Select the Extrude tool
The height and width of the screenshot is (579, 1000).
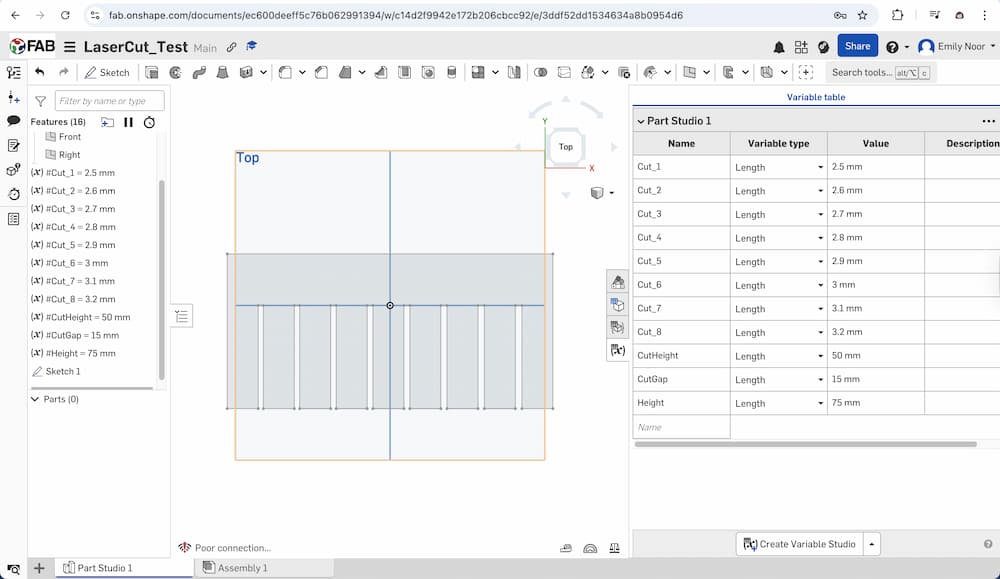(x=152, y=73)
